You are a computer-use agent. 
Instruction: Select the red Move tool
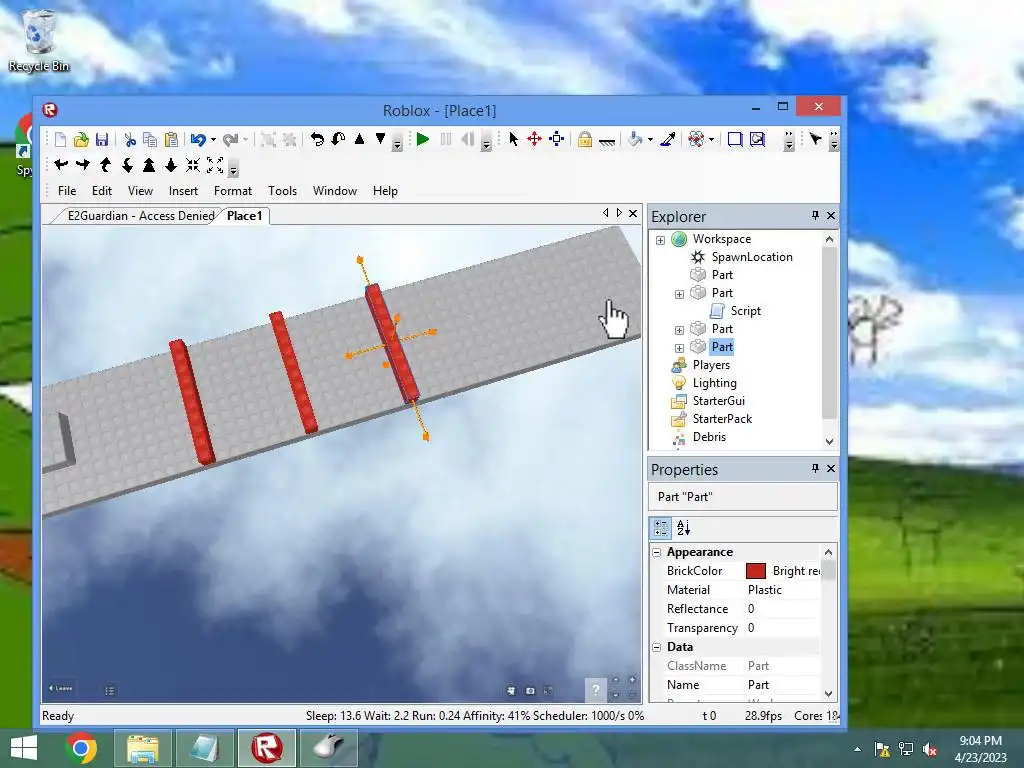click(x=534, y=139)
